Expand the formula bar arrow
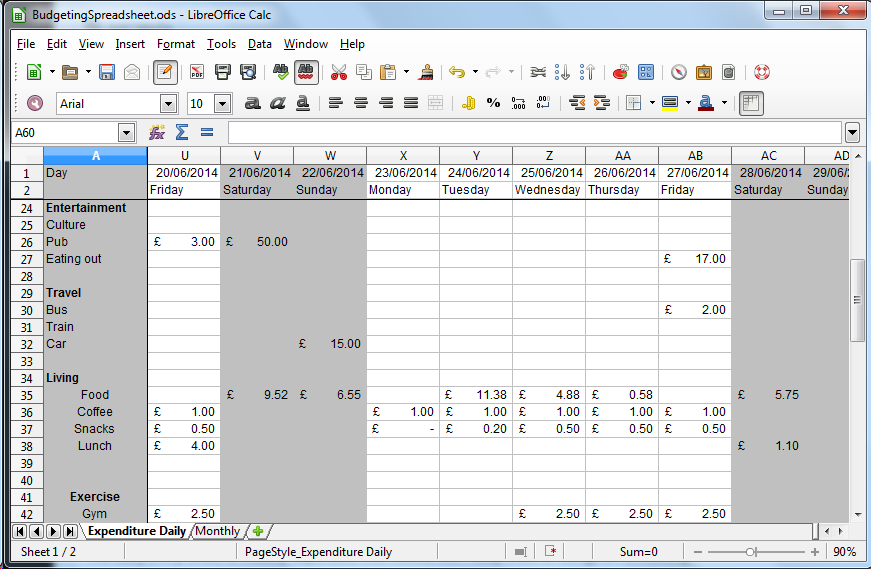Viewport: 871px width, 569px height. click(x=852, y=133)
